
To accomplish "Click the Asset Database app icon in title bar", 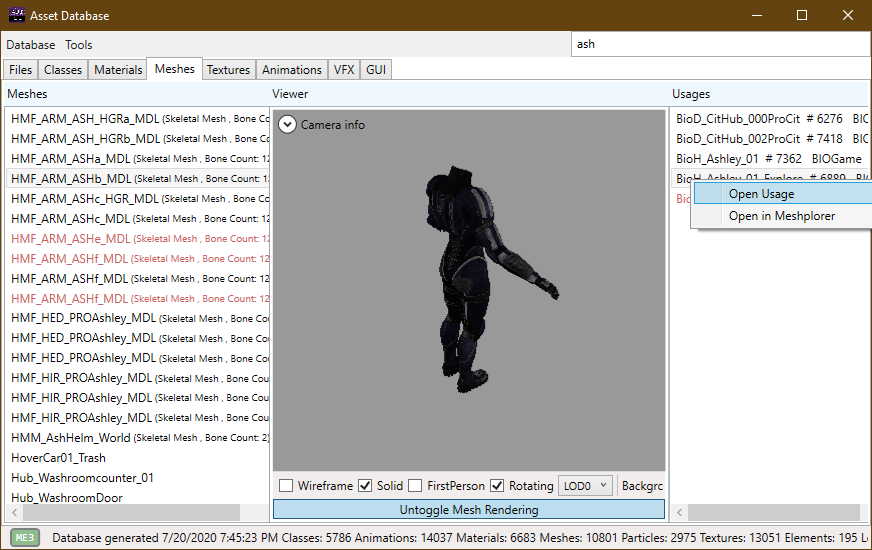I will pyautogui.click(x=18, y=15).
